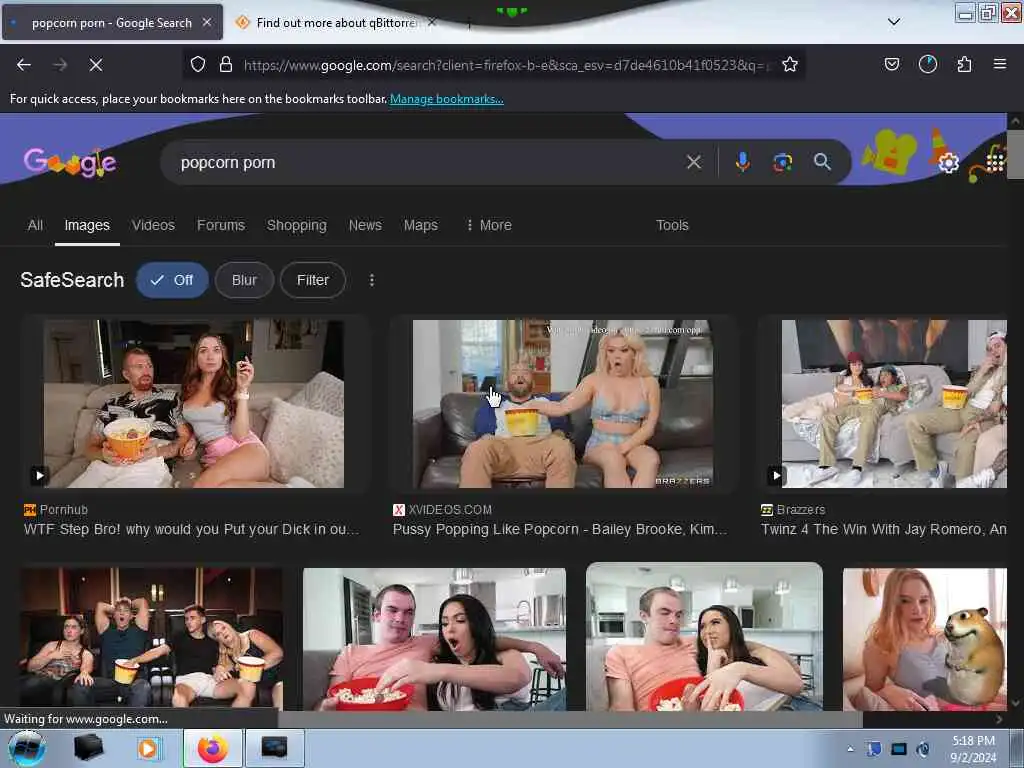The image size is (1024, 768).
Task: Set SafeSearch to Off
Action: 172,280
